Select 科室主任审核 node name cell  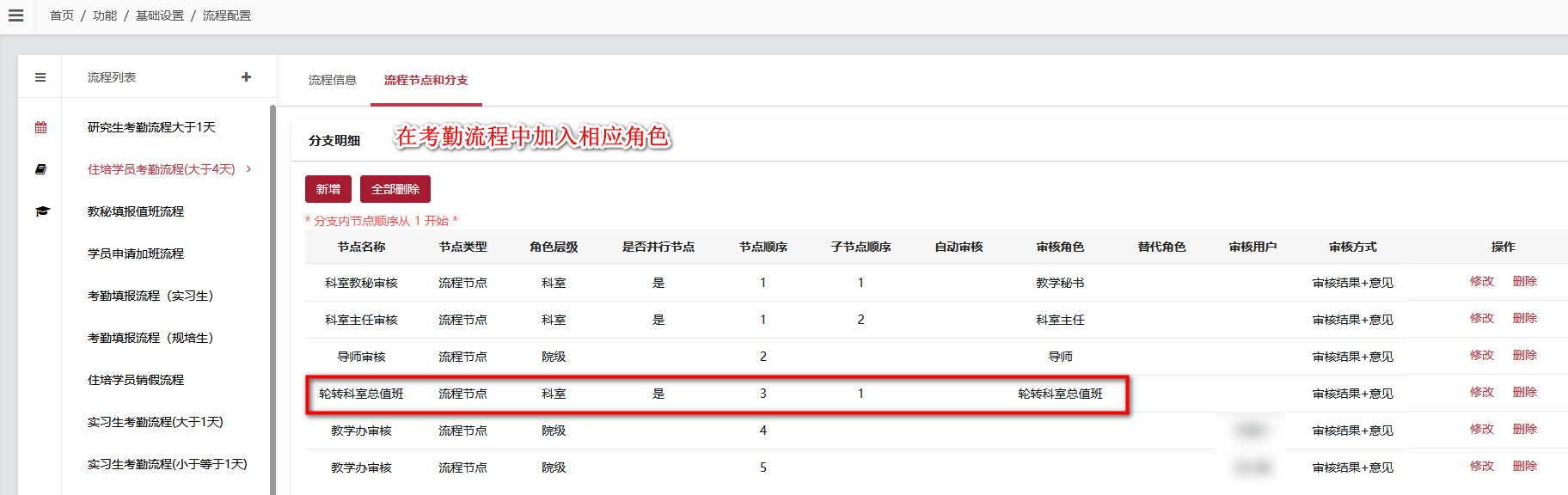pos(361,320)
